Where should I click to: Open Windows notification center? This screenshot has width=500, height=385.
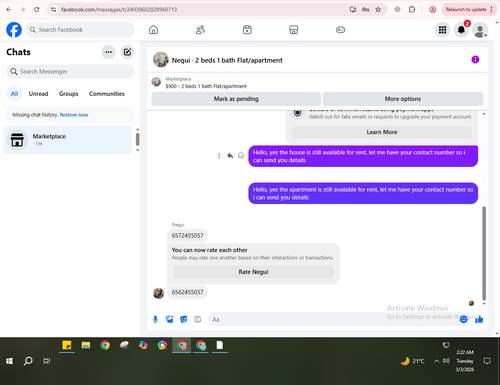click(487, 361)
